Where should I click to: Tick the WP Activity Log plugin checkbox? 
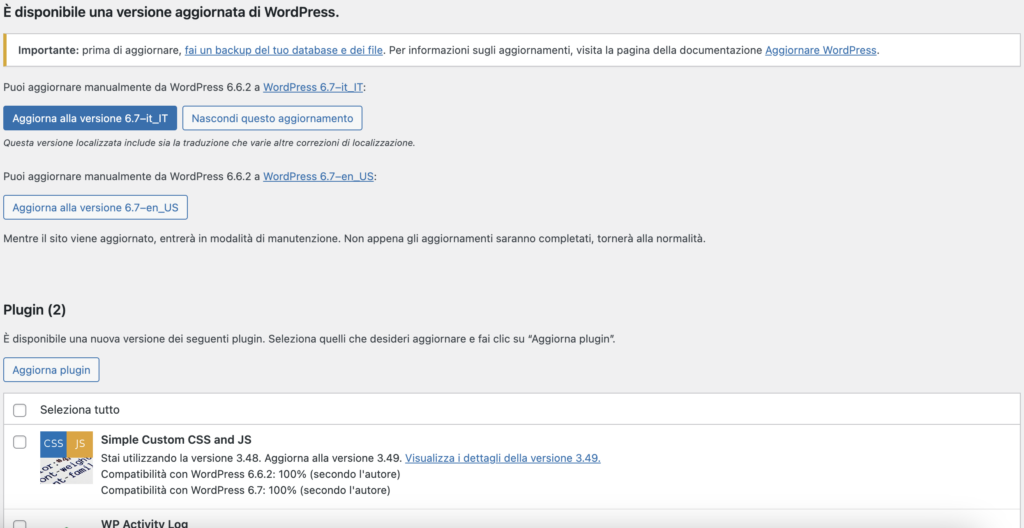pyautogui.click(x=20, y=524)
